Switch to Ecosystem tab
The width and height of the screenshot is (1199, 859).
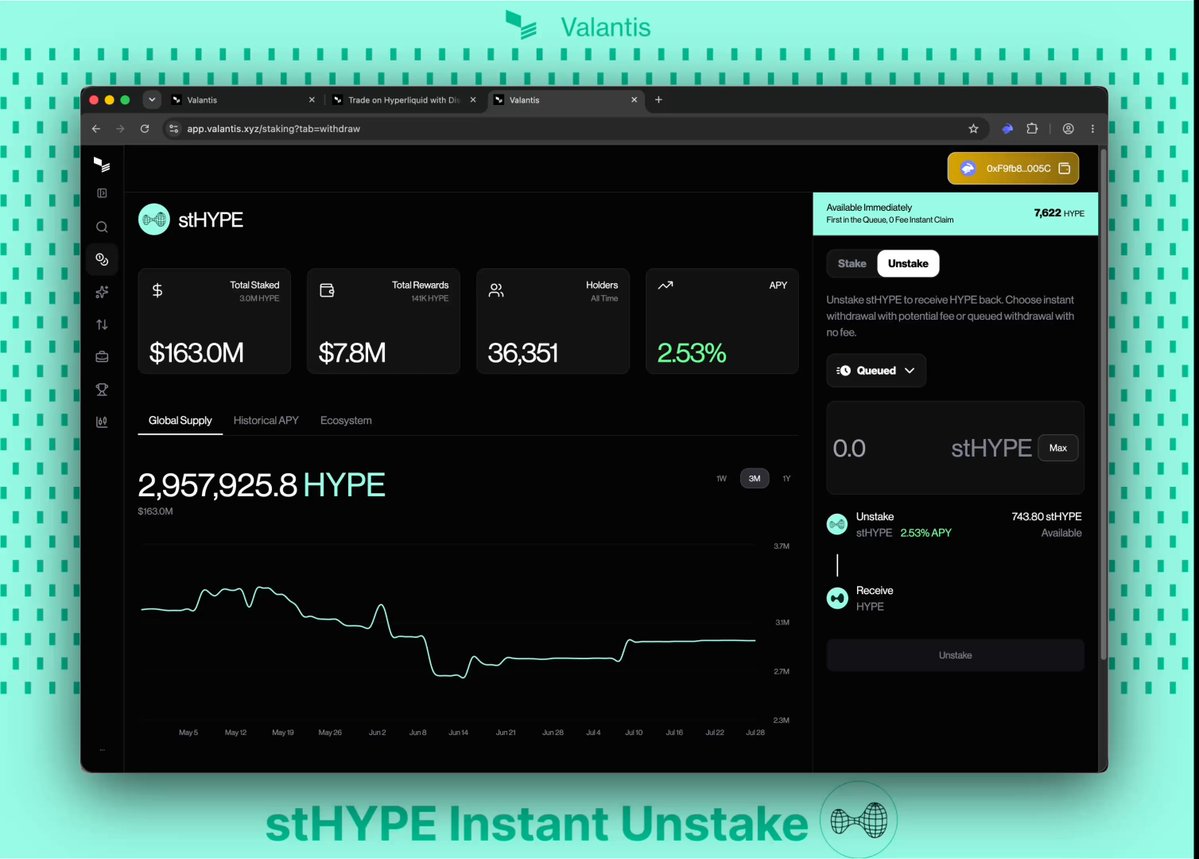346,421
